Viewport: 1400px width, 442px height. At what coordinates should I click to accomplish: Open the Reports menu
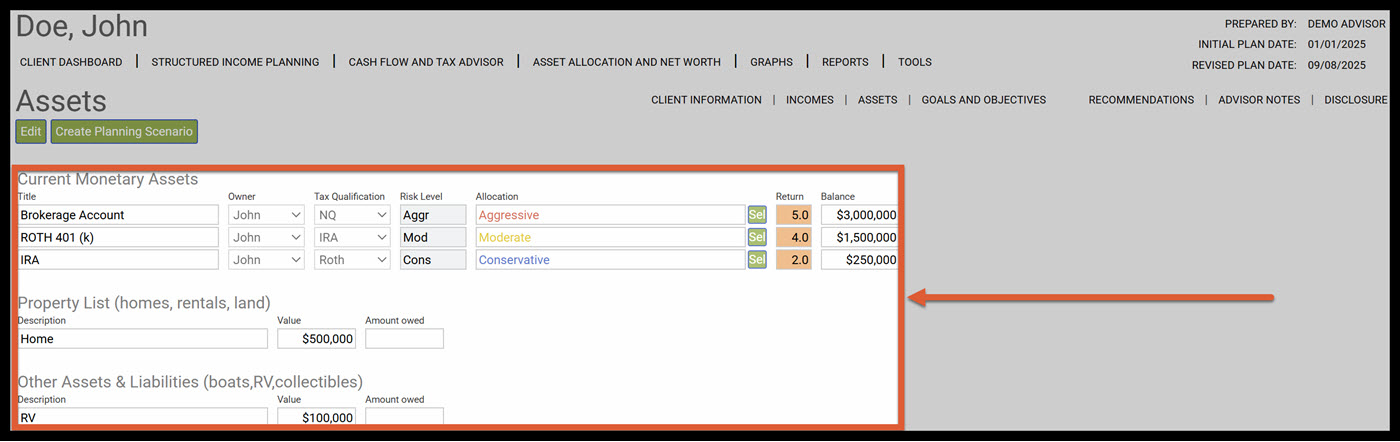tap(845, 62)
